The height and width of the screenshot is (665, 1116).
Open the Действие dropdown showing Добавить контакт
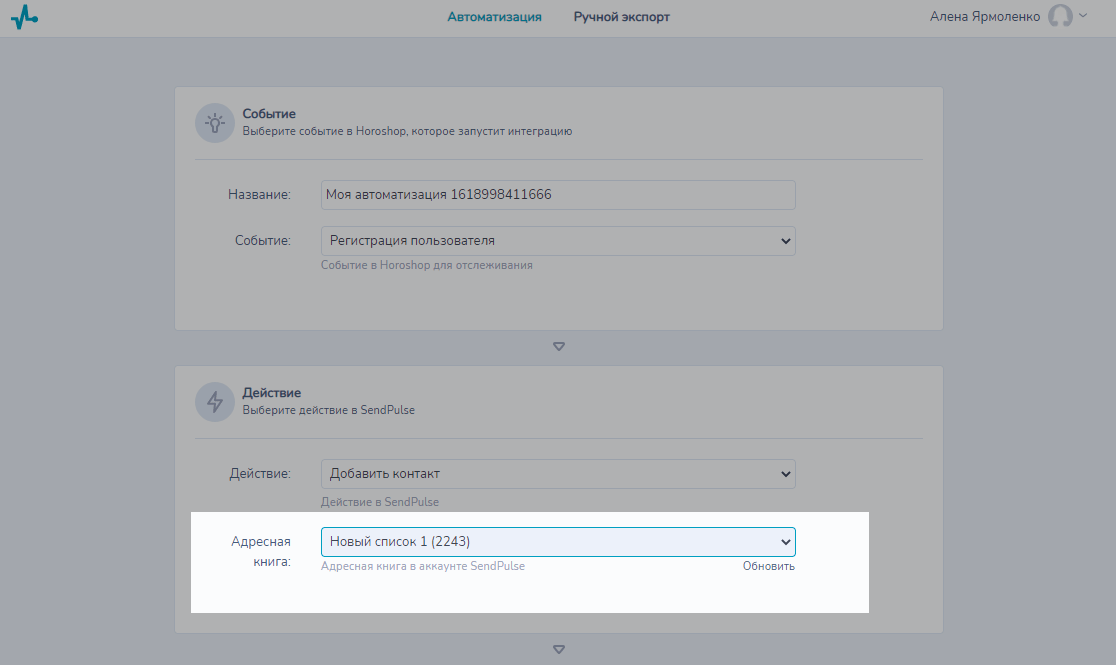pyautogui.click(x=557, y=474)
